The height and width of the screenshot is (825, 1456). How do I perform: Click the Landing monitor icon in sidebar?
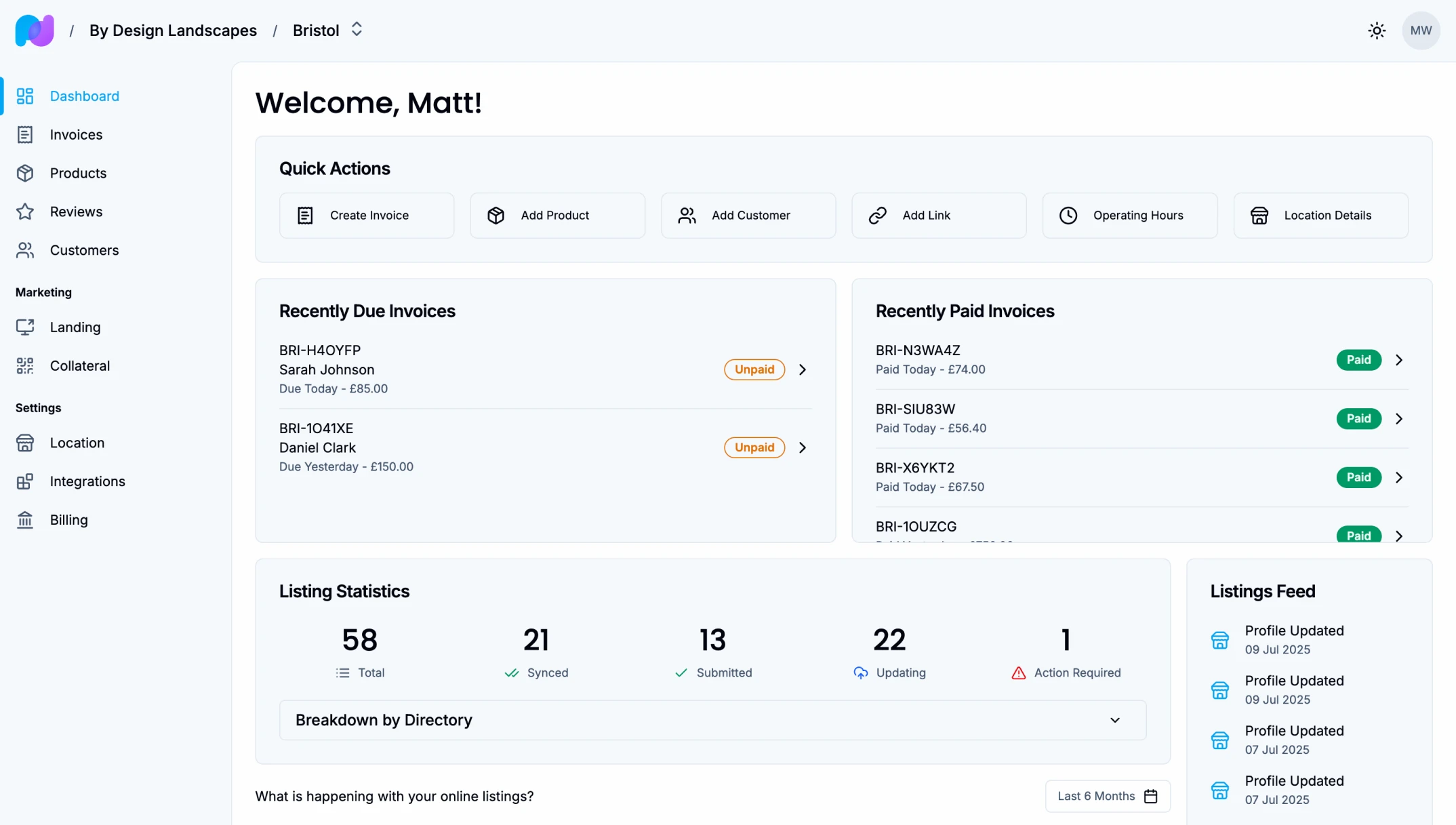25,327
